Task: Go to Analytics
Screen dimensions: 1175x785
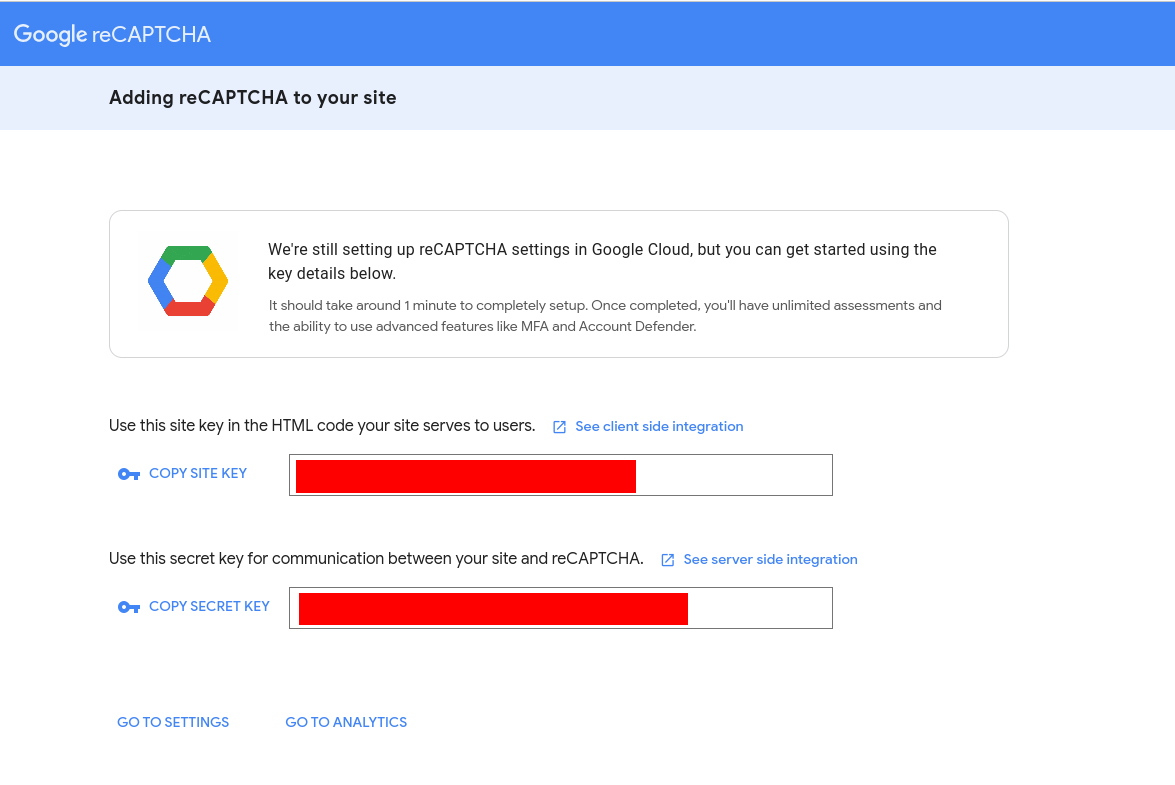Action: pos(346,722)
